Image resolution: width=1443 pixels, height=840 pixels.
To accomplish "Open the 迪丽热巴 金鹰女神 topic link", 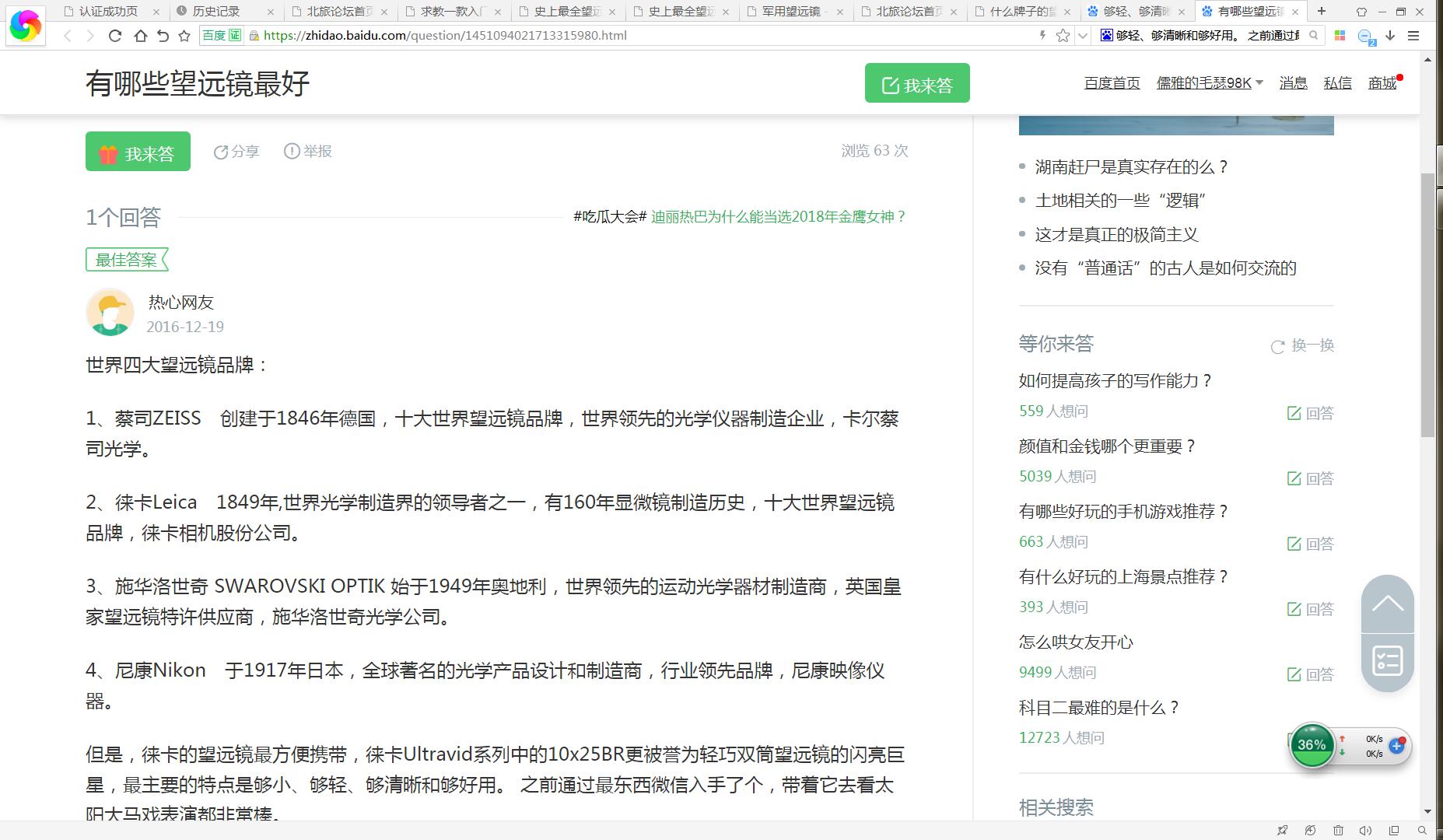I will (x=779, y=216).
